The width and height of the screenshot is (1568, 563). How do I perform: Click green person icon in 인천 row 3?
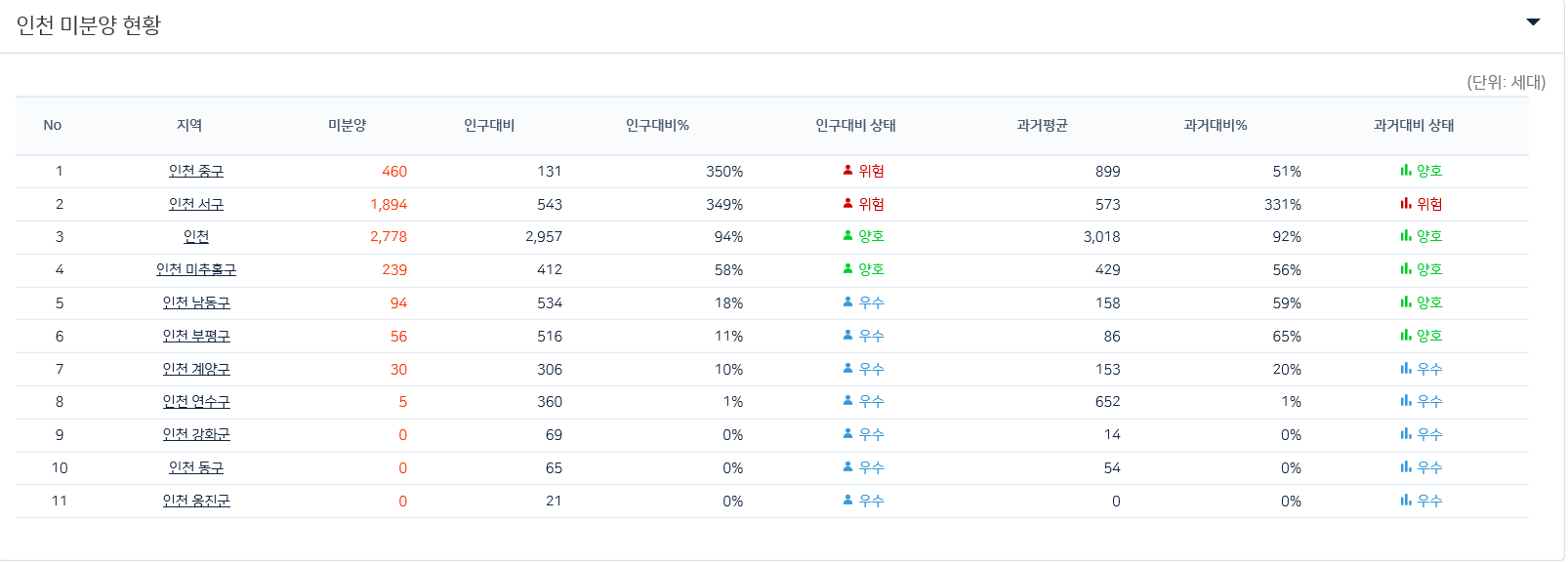847,235
